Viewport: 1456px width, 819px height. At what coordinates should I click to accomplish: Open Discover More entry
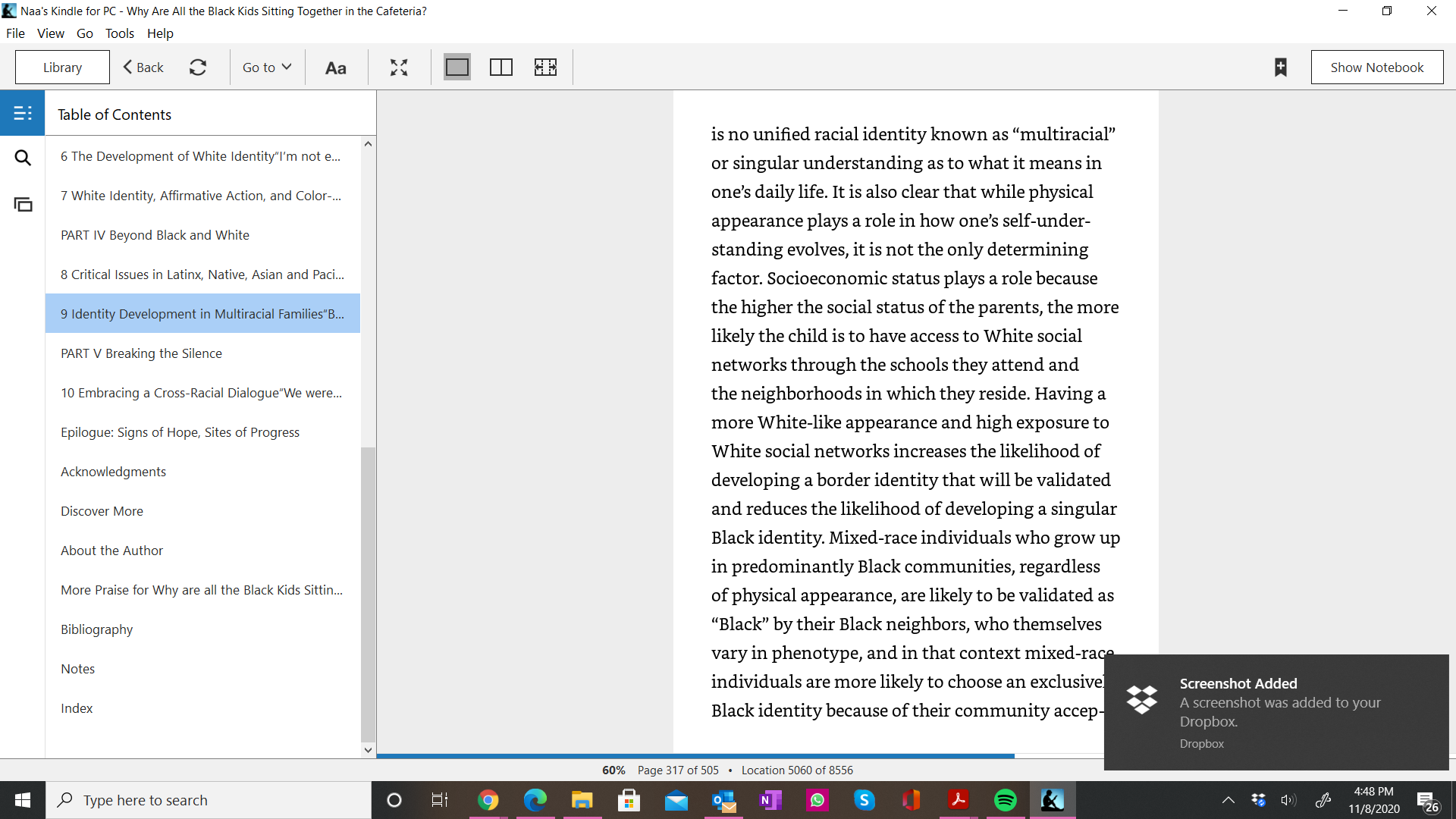pyautogui.click(x=202, y=511)
